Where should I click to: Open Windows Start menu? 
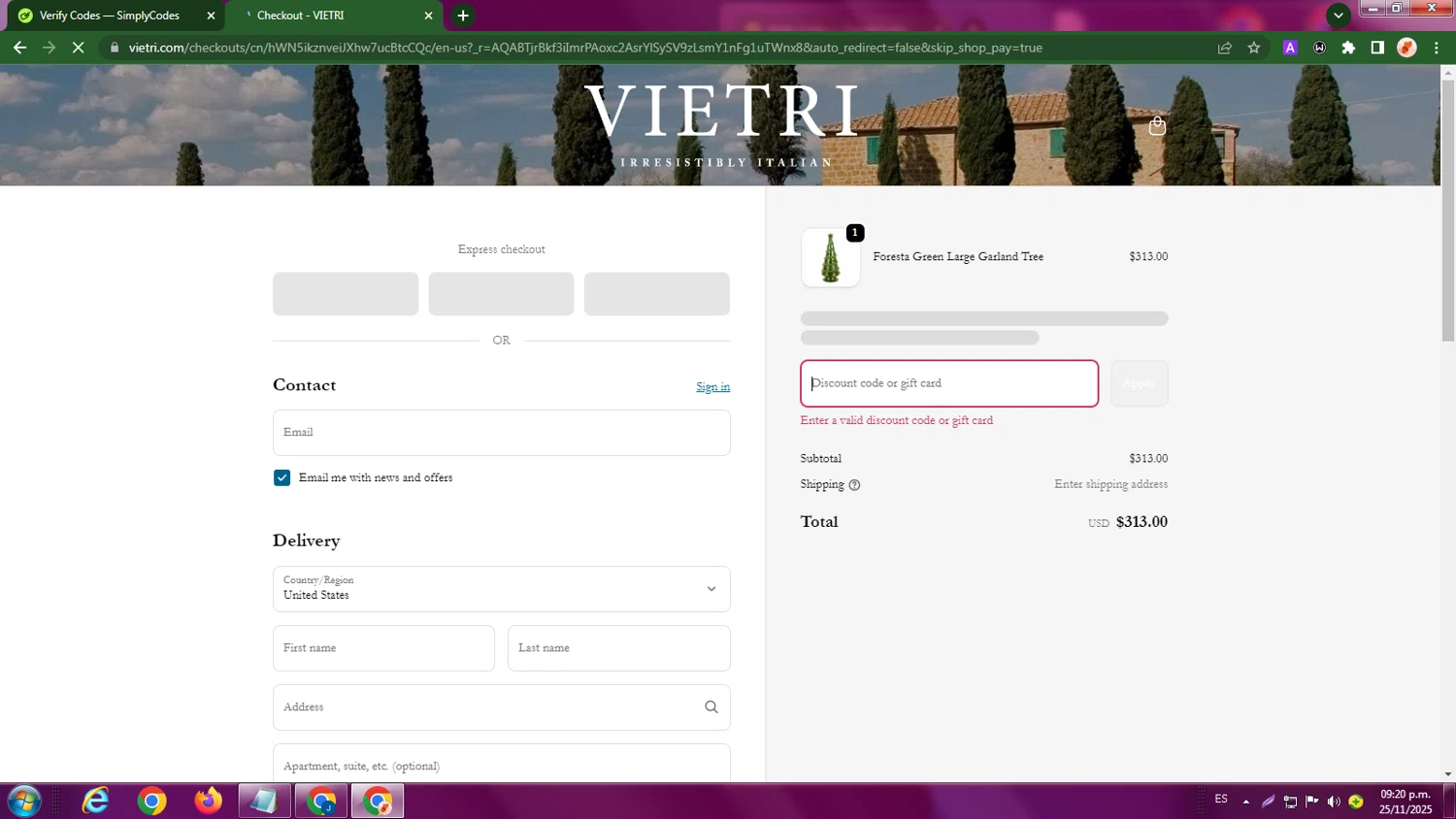pyautogui.click(x=23, y=802)
